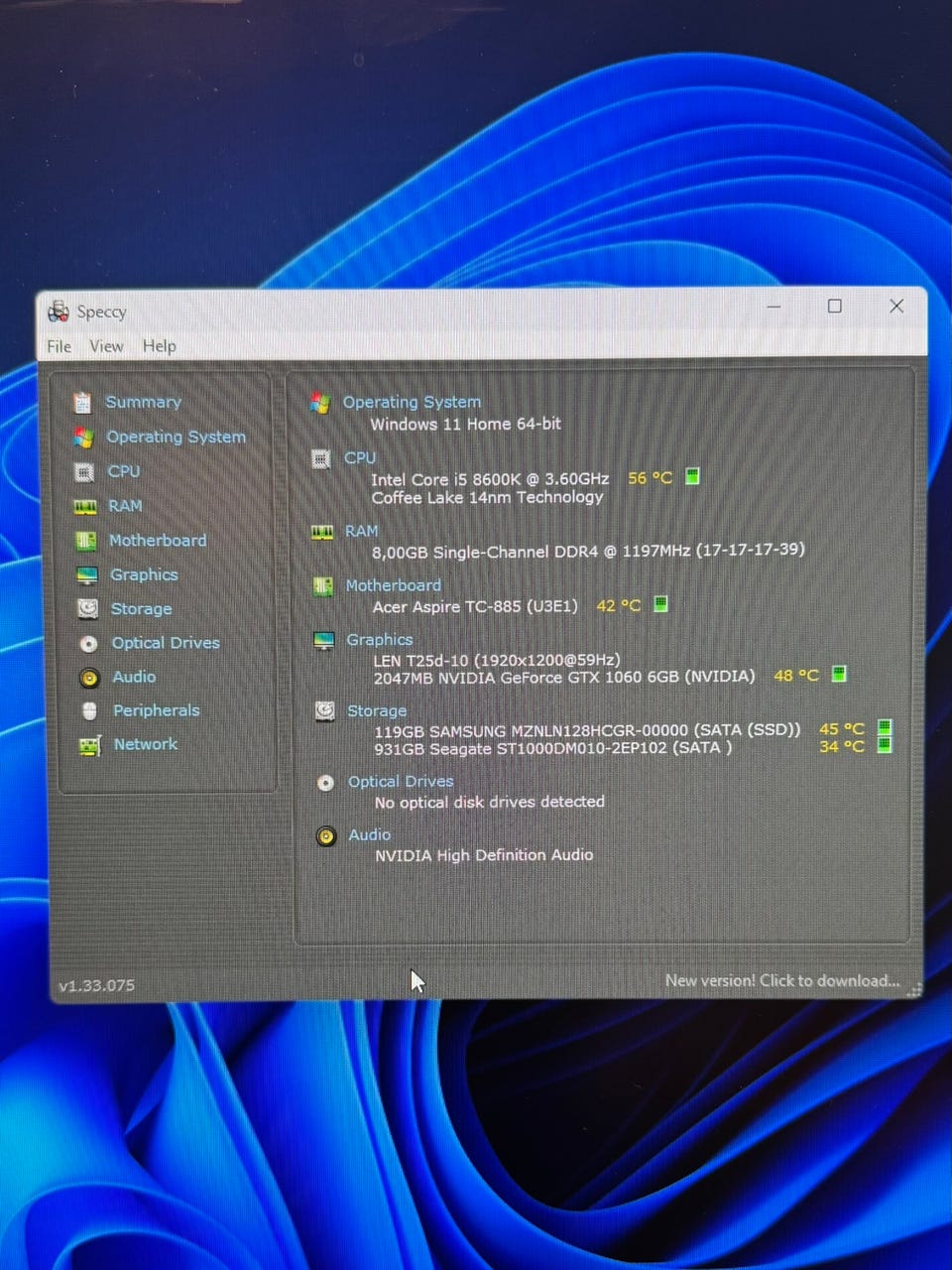Open Graphics details from sidebar
The image size is (952, 1270).
(144, 574)
